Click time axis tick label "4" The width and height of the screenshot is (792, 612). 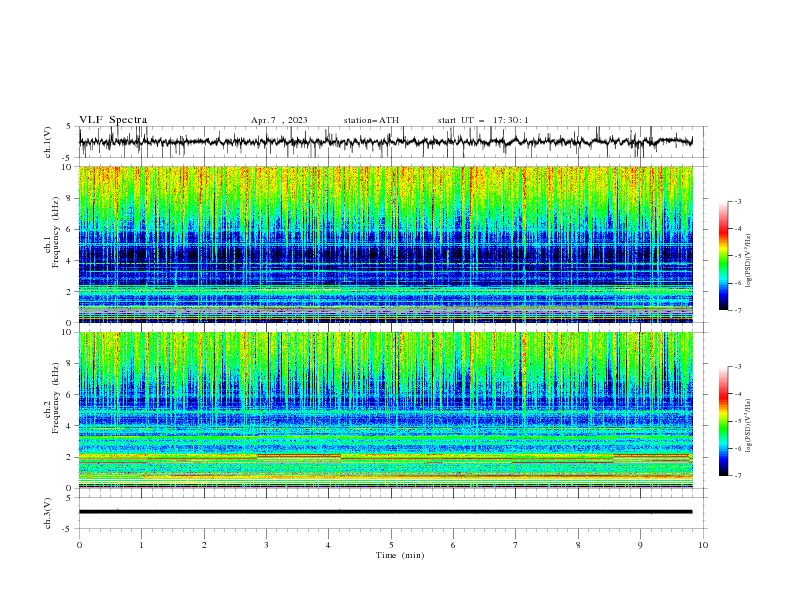click(328, 545)
